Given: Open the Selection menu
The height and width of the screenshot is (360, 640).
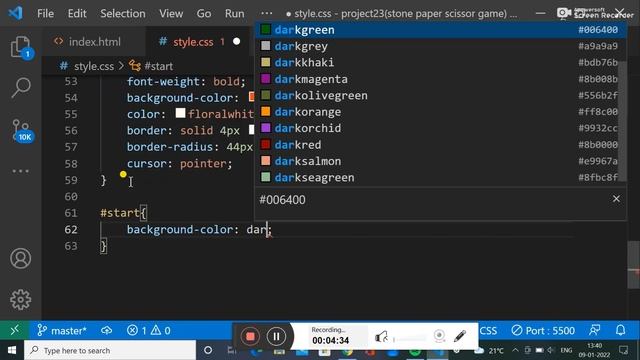Looking at the screenshot, I should tap(123, 13).
